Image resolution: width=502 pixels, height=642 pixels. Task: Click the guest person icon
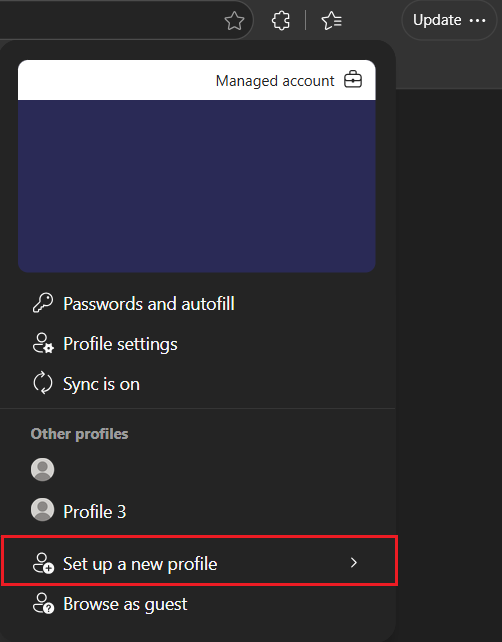pos(43,603)
